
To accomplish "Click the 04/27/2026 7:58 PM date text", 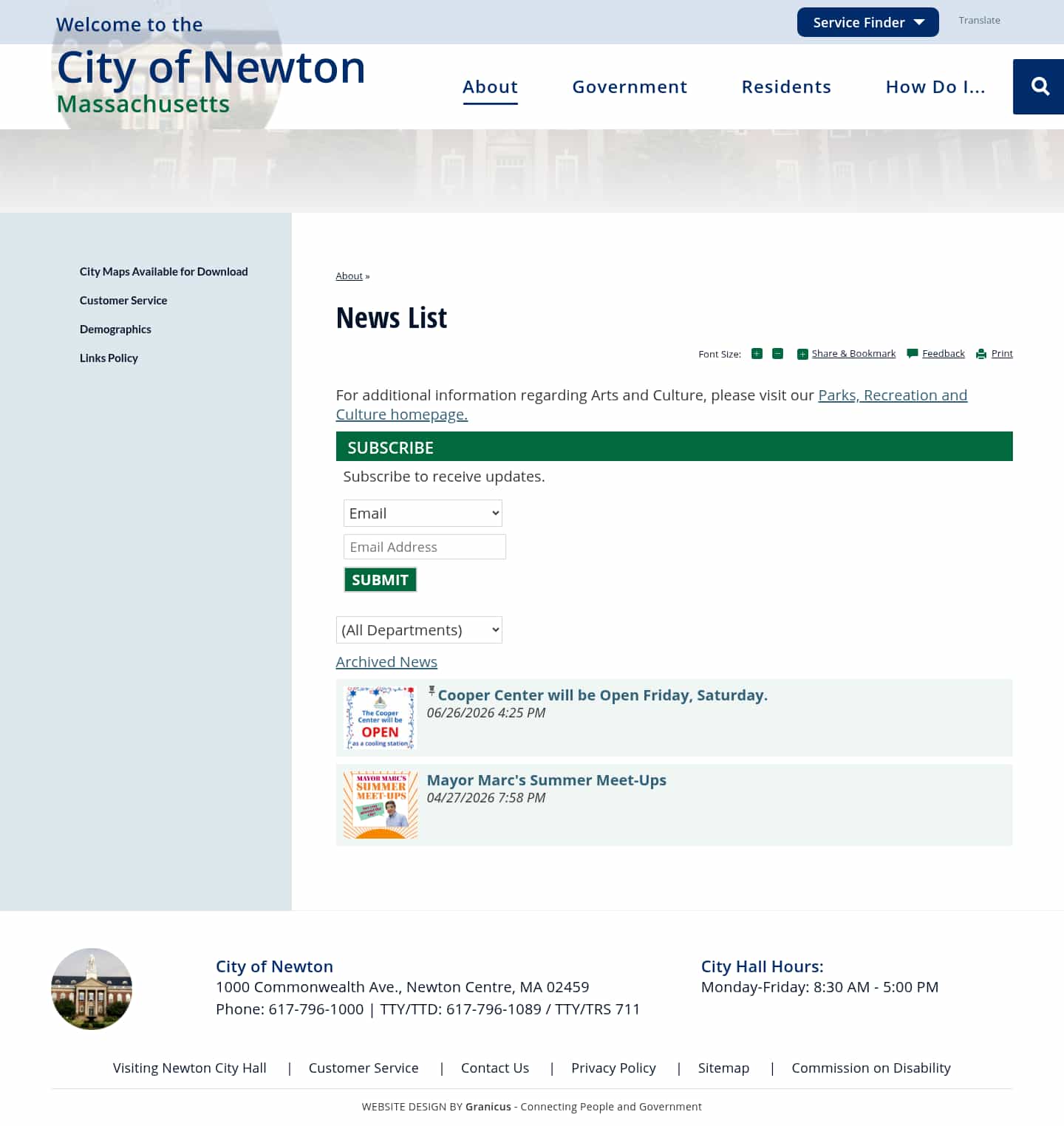I will click(486, 798).
